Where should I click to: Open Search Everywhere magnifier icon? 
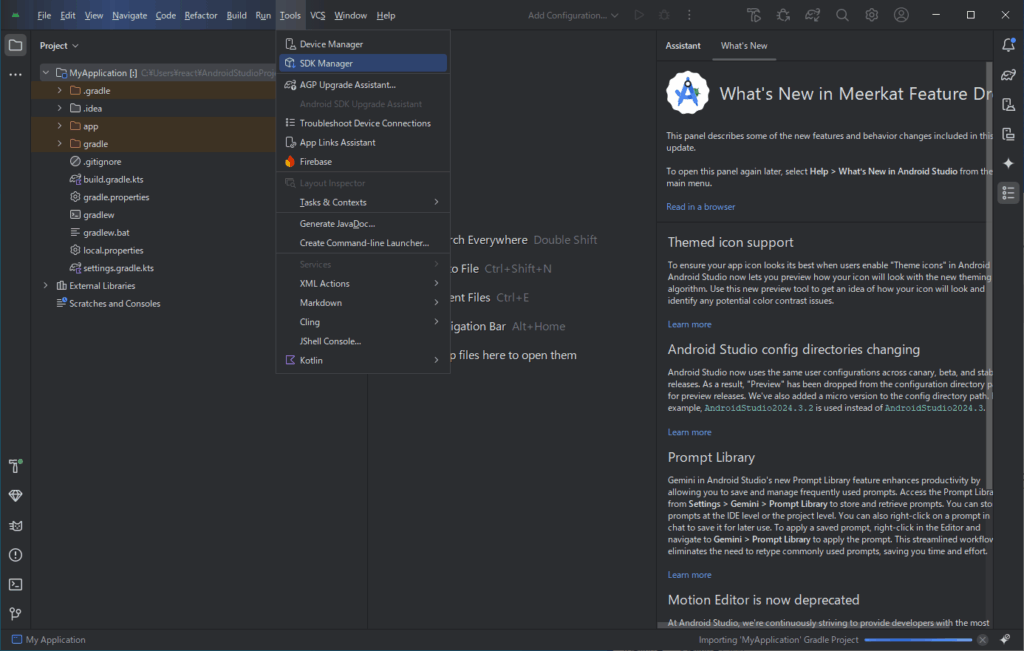(x=842, y=15)
